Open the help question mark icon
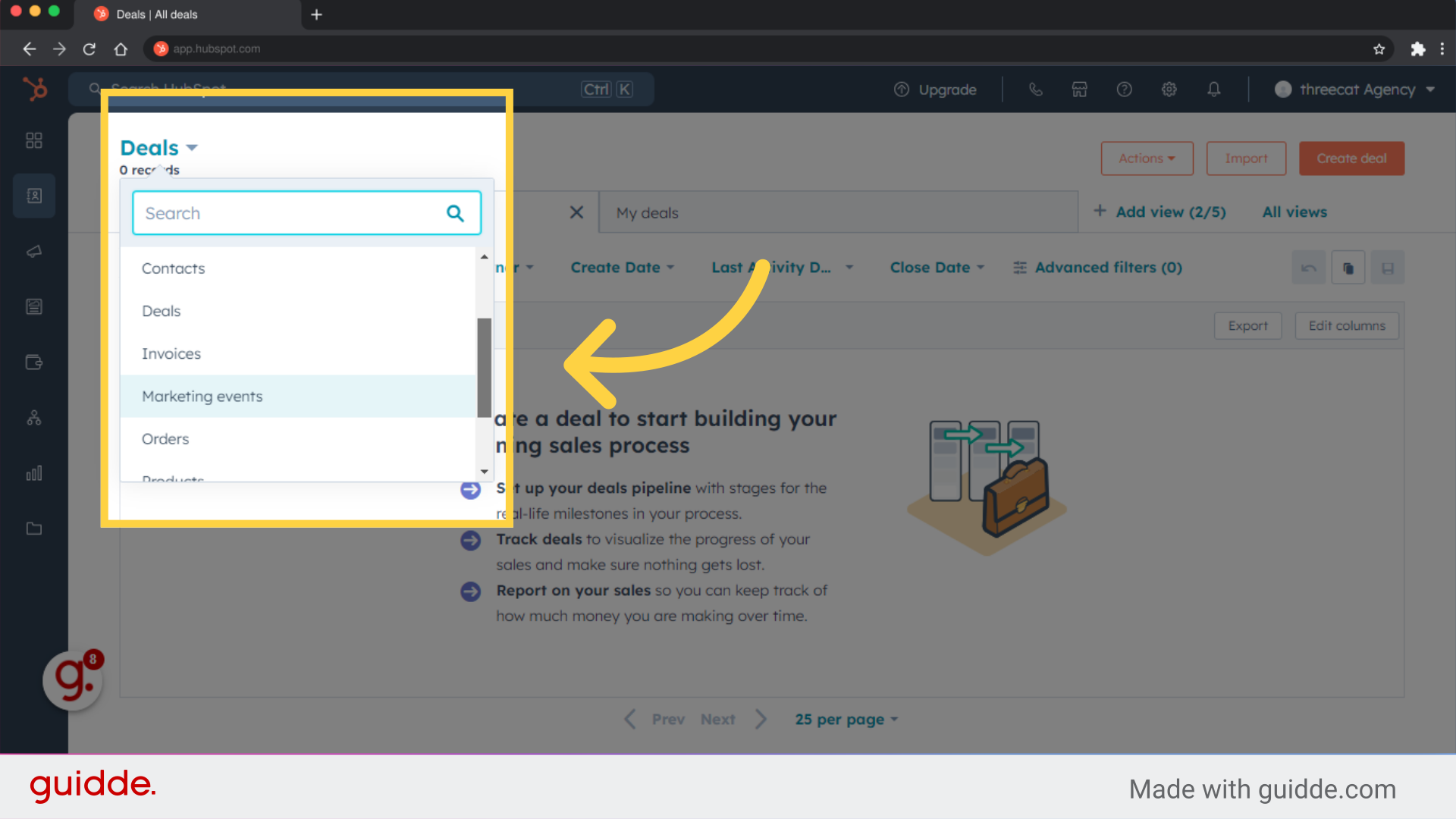 [x=1124, y=89]
